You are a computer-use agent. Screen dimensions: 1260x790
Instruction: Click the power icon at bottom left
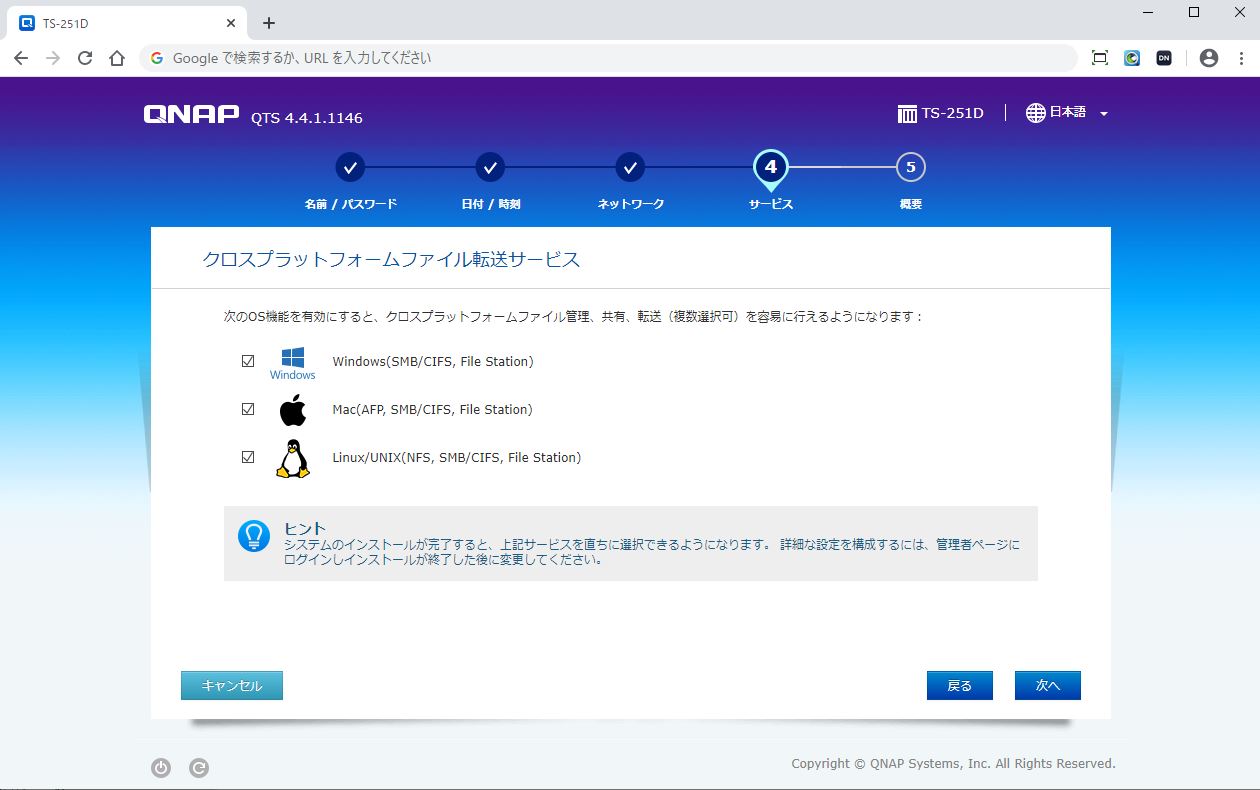(161, 768)
